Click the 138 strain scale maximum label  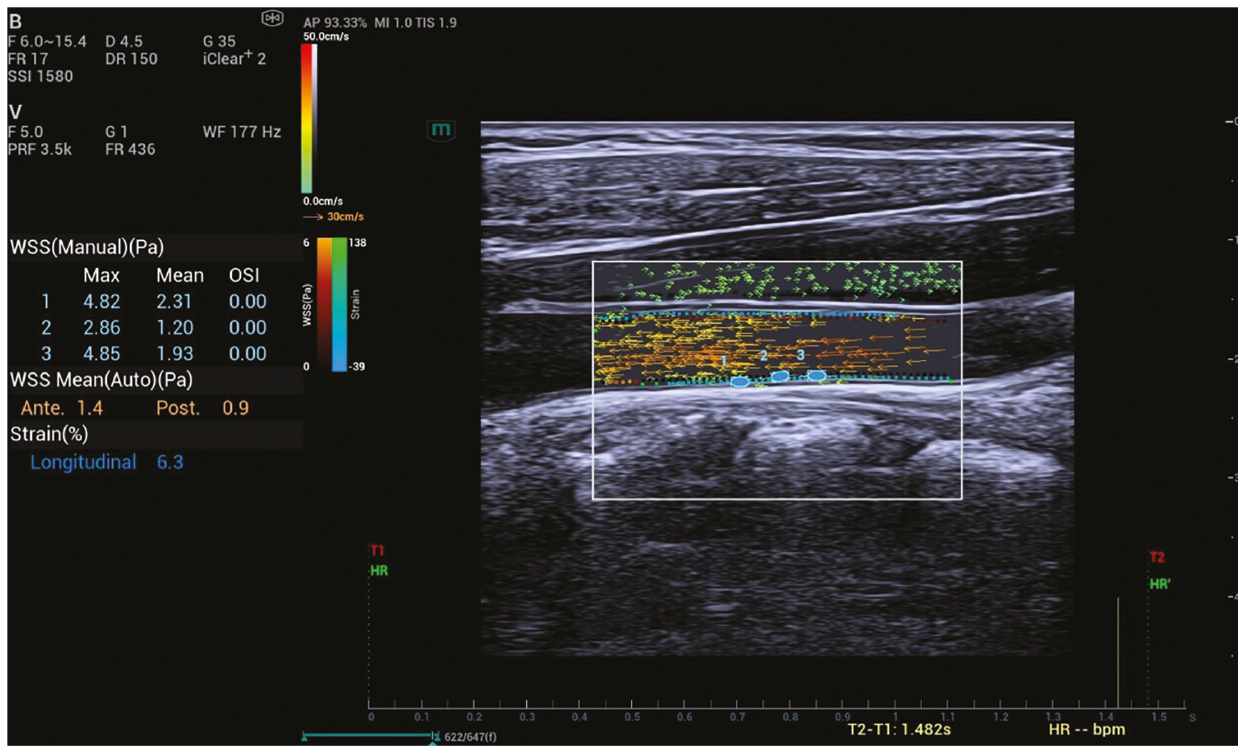356,243
